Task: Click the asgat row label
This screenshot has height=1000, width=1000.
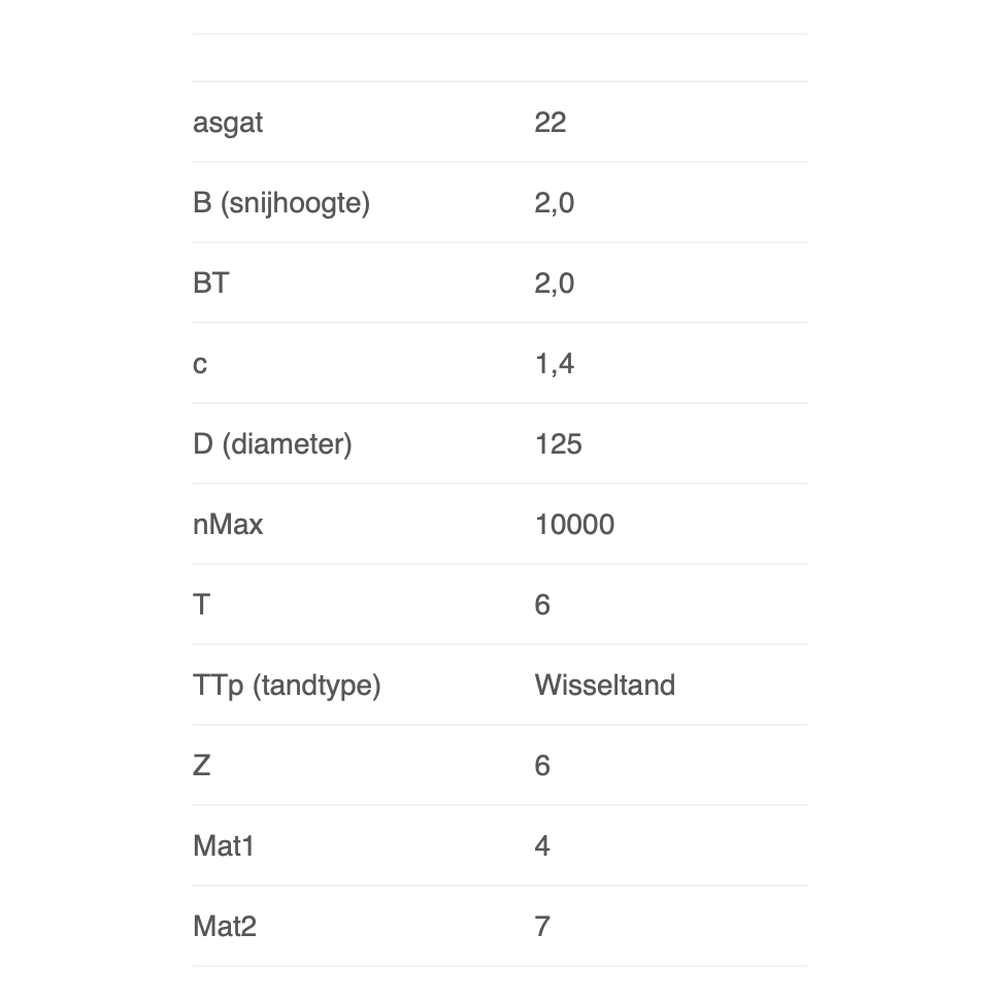Action: [x=228, y=123]
